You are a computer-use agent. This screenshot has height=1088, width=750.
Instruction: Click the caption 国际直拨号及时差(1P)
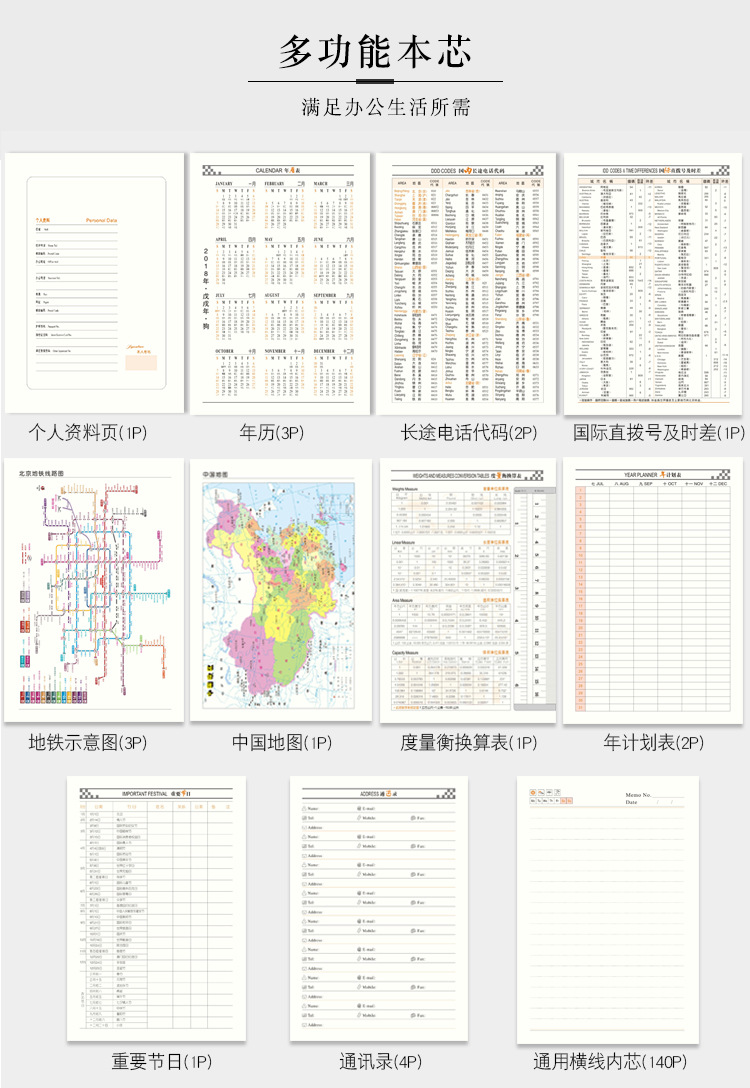(658, 432)
